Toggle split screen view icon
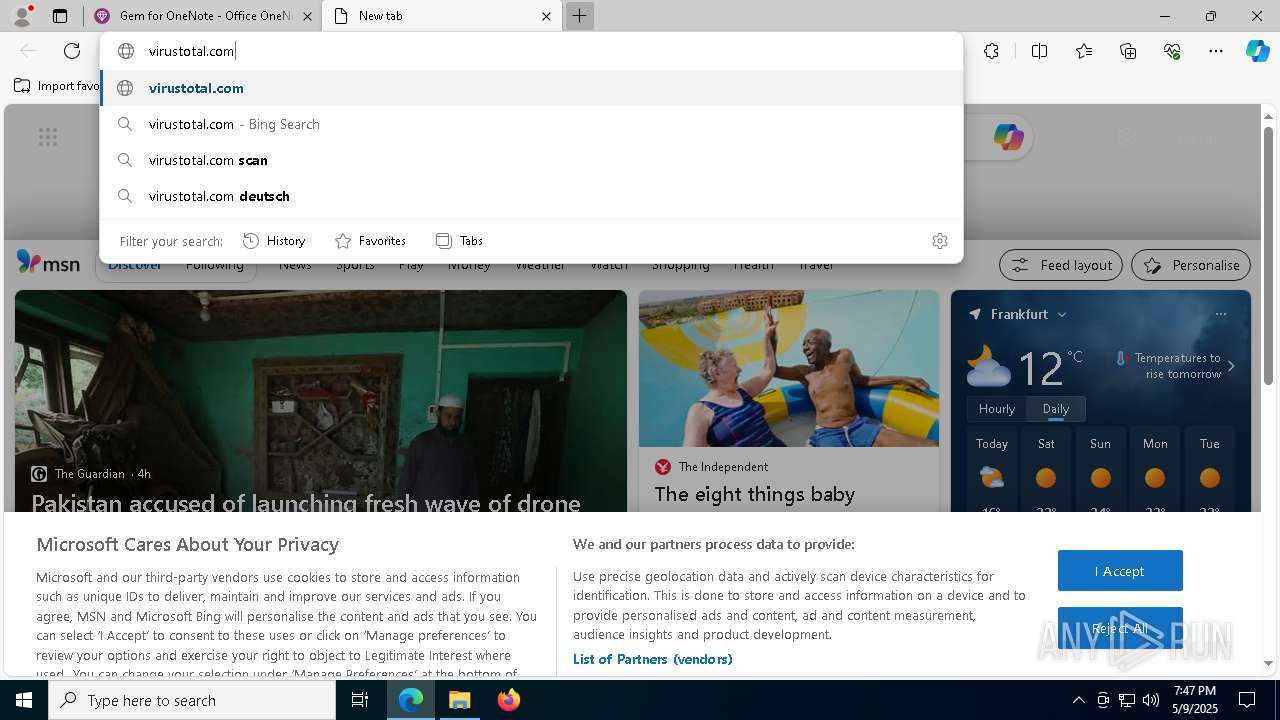Image resolution: width=1280 pixels, height=720 pixels. tap(1039, 51)
